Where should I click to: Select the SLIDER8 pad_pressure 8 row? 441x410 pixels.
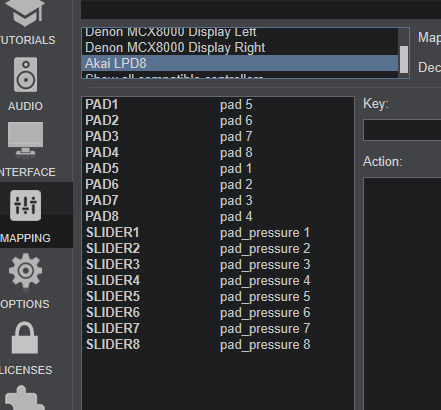218,345
